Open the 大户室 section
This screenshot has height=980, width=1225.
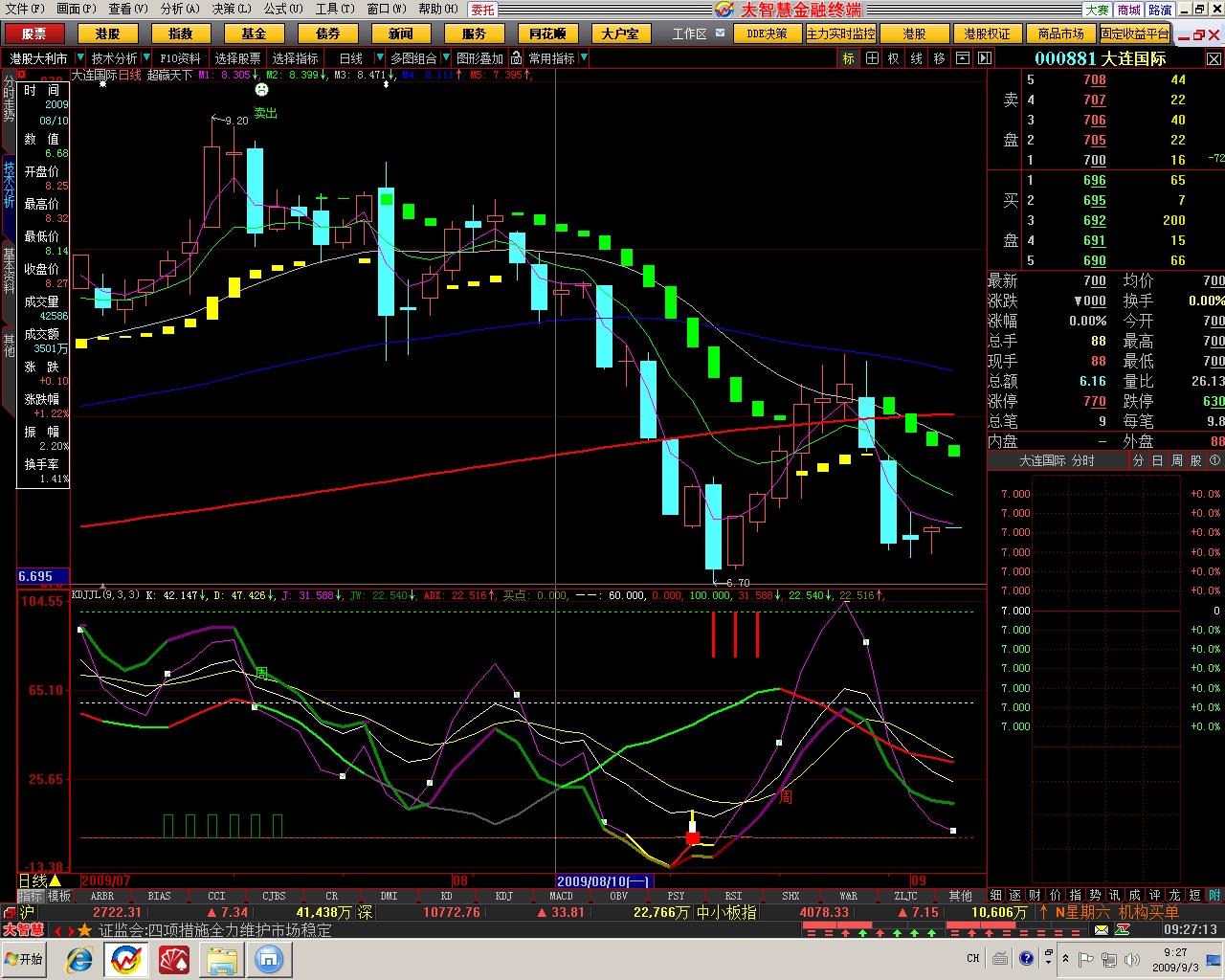tap(620, 33)
